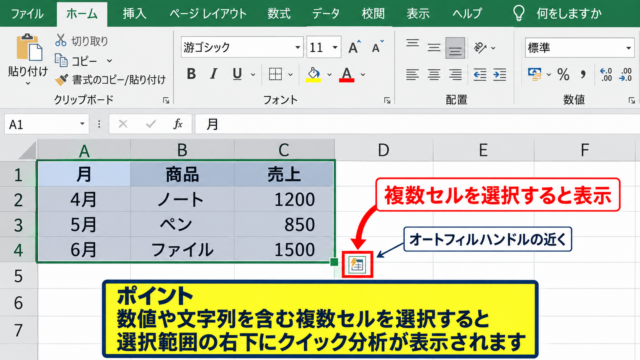The image size is (640, 360).
Task: Switch to the データ (Data) tab
Action: coord(326,14)
